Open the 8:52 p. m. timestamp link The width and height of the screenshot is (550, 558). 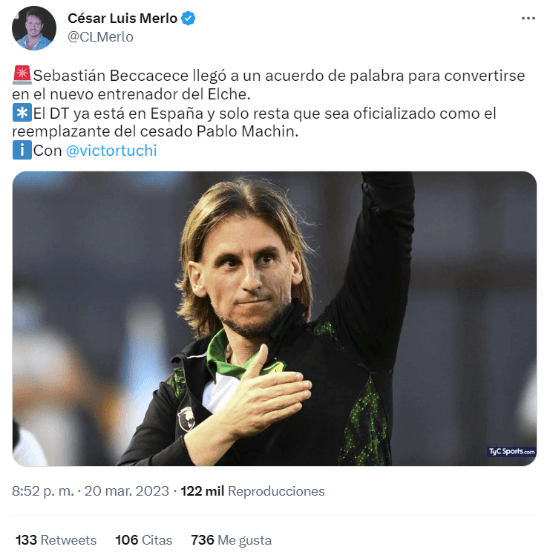click(x=43, y=491)
